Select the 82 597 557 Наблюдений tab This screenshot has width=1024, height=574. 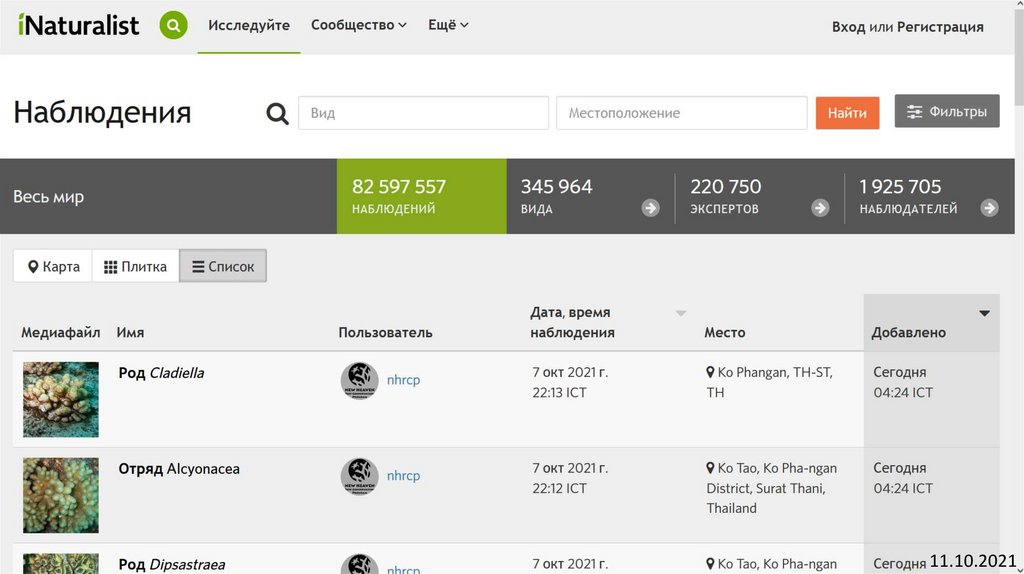pyautogui.click(x=421, y=196)
